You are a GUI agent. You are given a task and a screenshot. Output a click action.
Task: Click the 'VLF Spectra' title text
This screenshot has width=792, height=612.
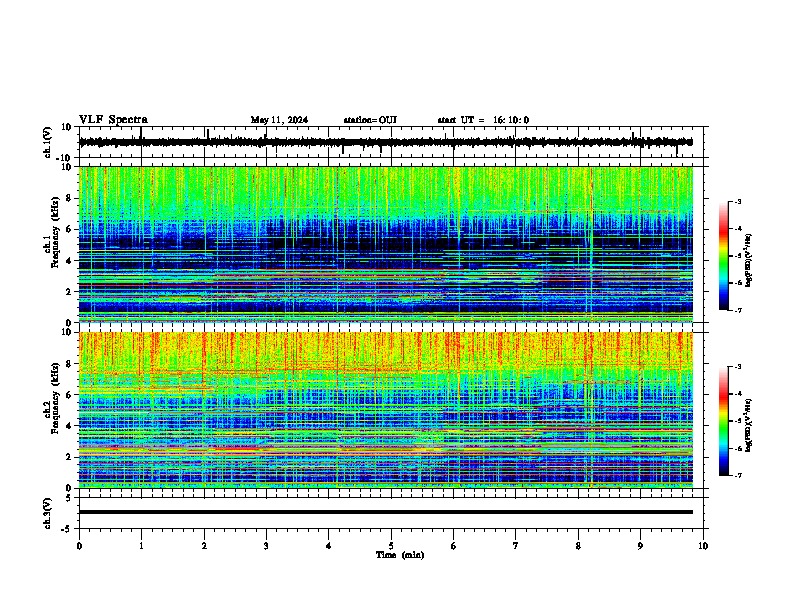[113, 120]
